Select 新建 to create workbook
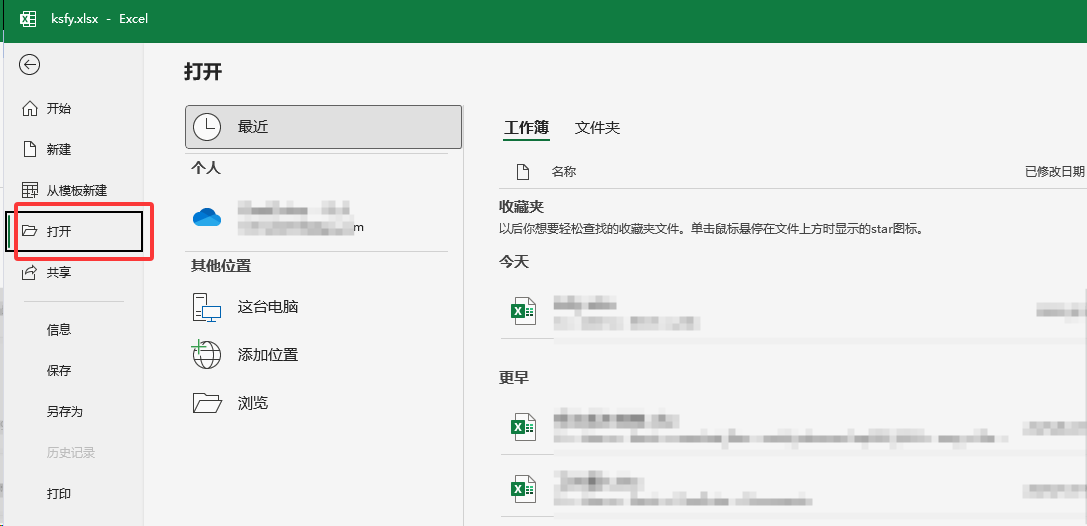 click(58, 150)
